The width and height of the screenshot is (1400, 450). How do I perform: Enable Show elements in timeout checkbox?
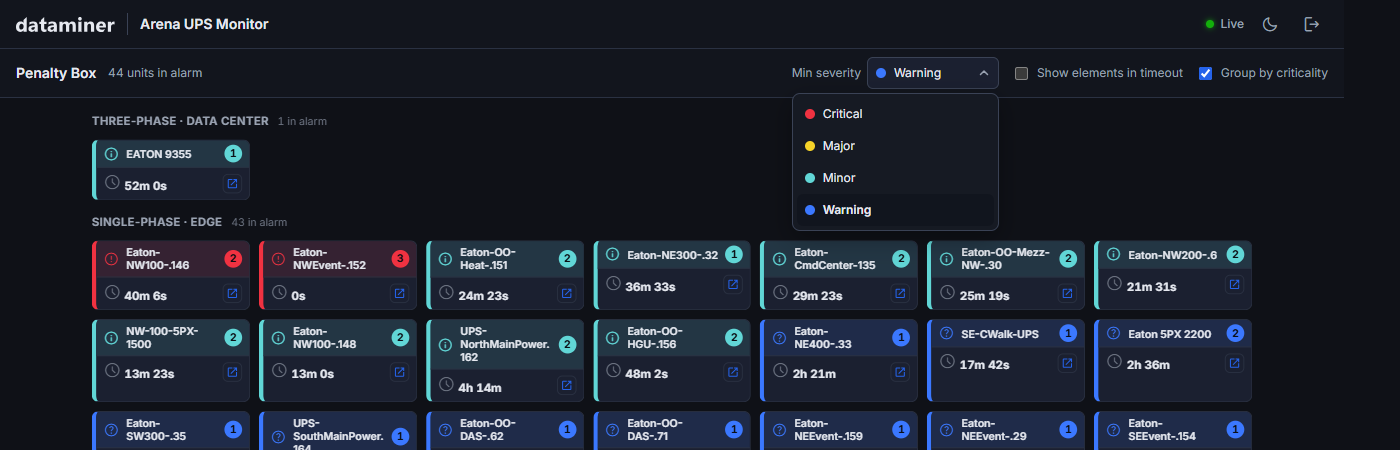[1021, 73]
